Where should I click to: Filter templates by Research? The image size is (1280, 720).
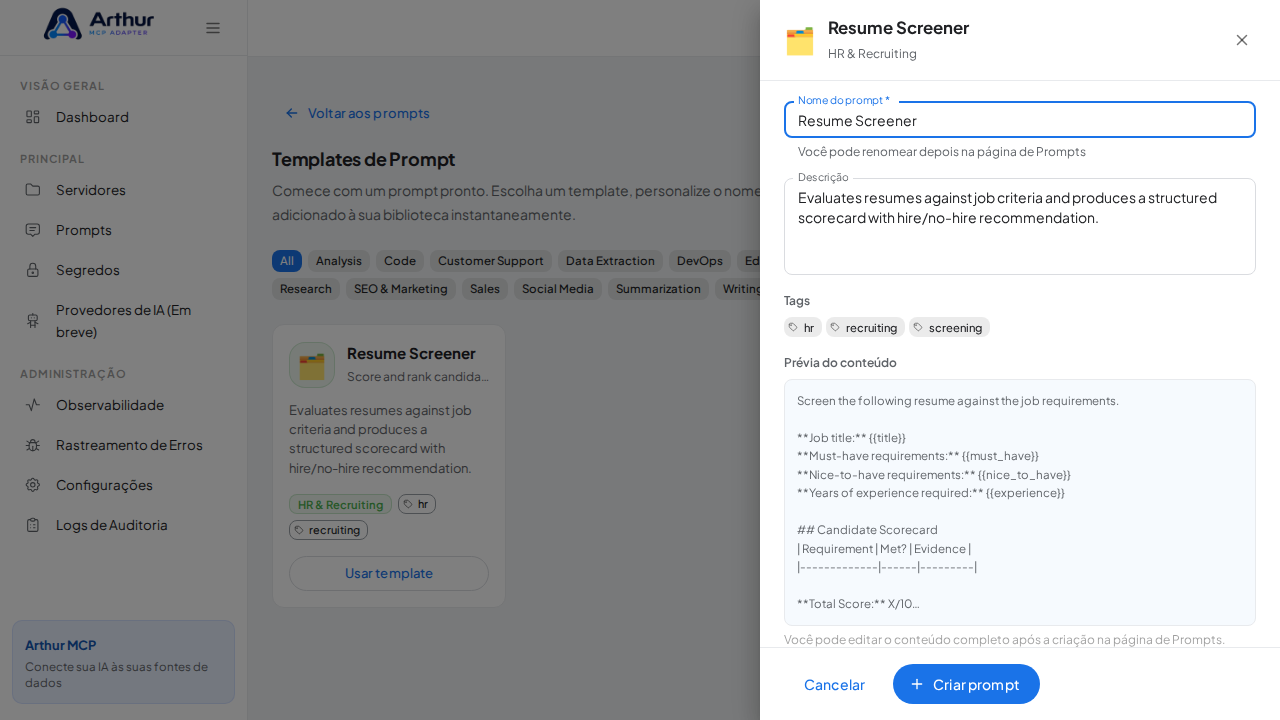[x=306, y=289]
